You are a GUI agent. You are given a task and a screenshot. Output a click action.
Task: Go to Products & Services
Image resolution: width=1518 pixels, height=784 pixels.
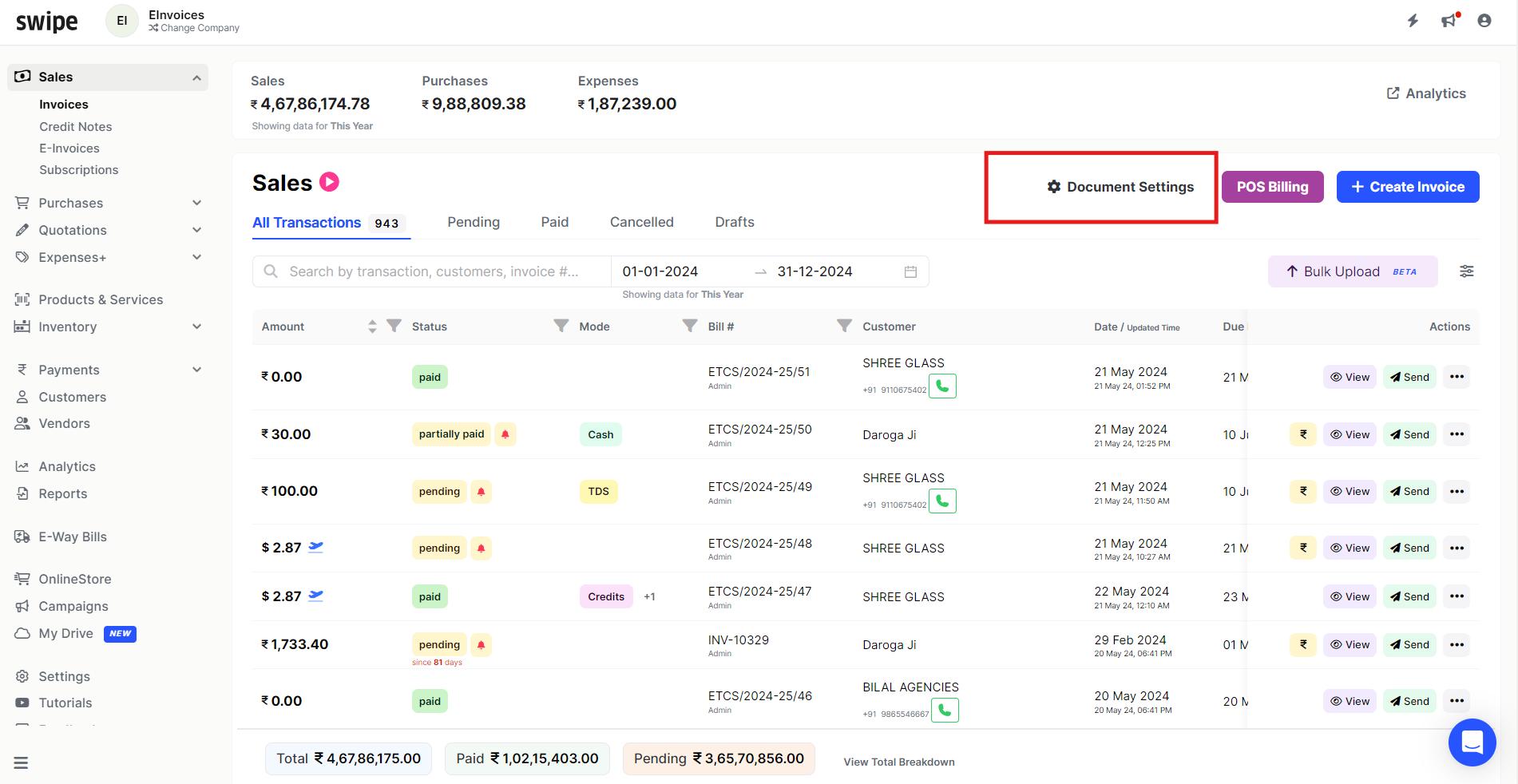coord(101,299)
